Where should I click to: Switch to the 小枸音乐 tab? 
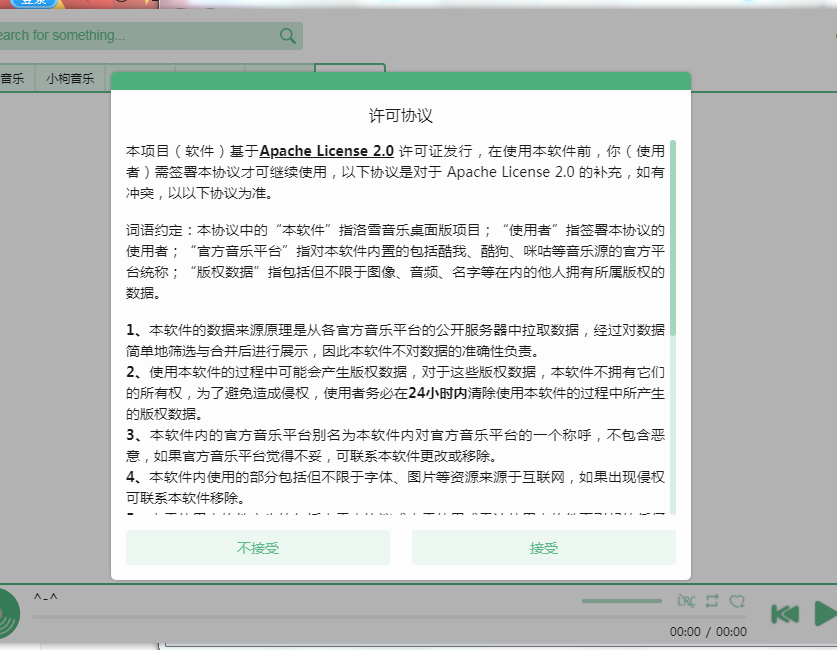pyautogui.click(x=70, y=78)
